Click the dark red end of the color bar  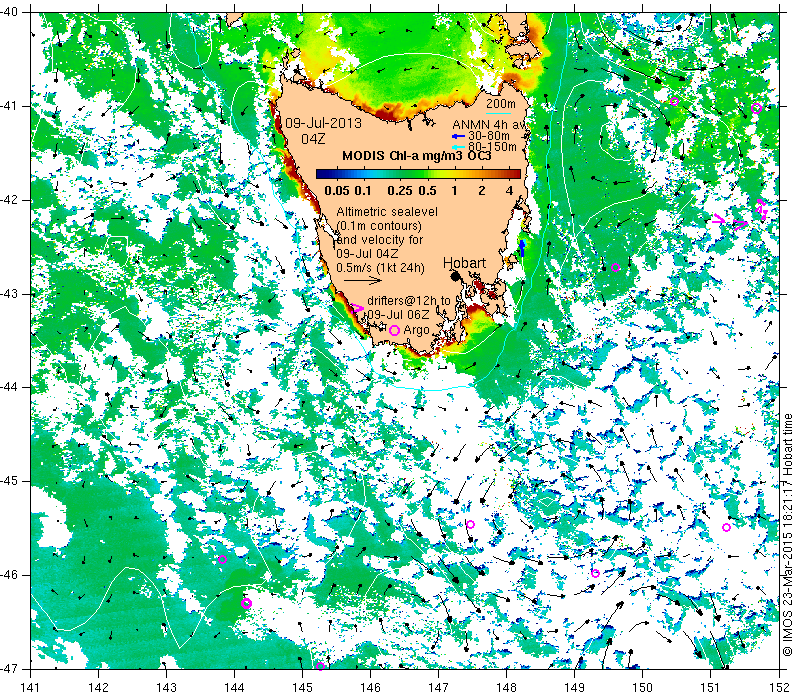tap(515, 174)
